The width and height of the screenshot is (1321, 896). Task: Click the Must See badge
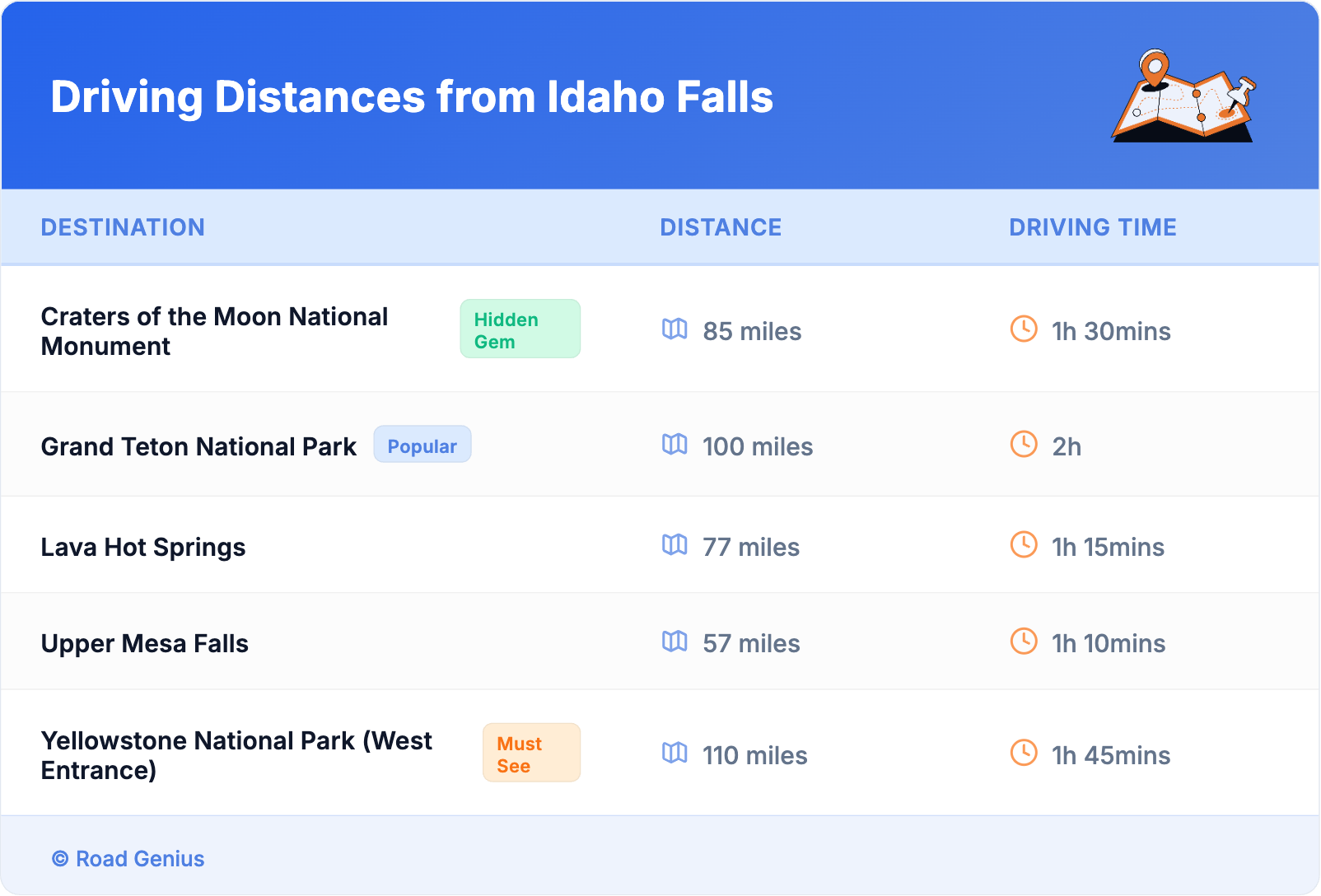pyautogui.click(x=531, y=754)
